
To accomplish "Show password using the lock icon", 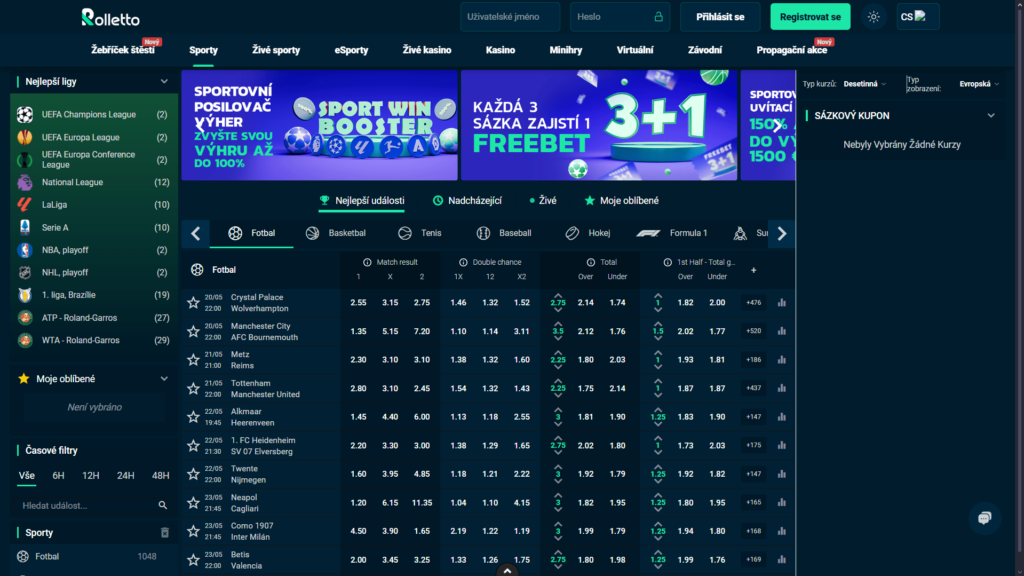I will [x=658, y=17].
